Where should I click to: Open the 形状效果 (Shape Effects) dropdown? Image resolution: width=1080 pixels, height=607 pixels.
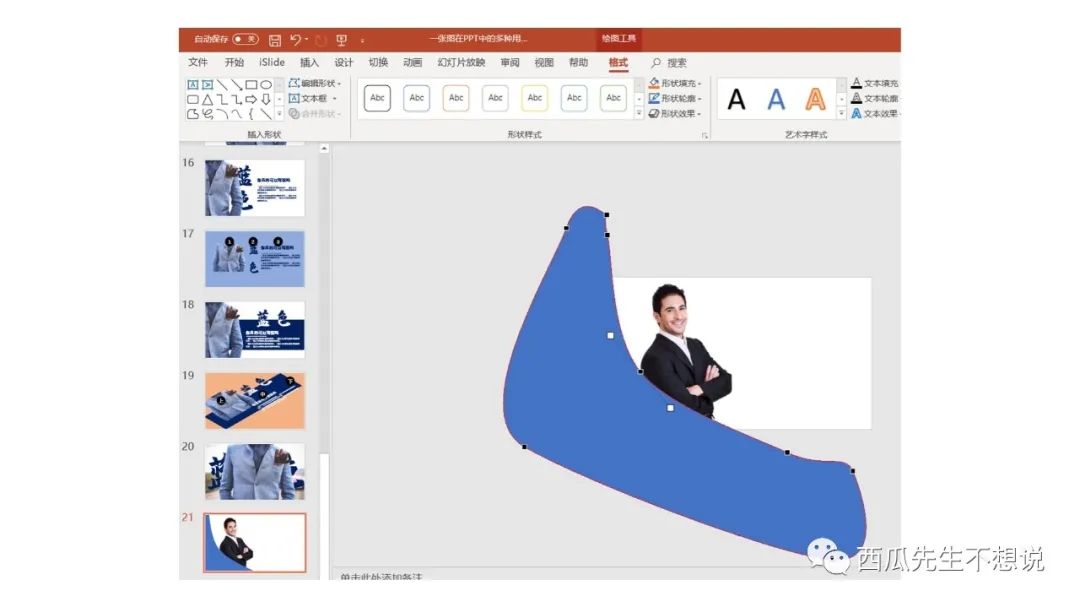click(x=675, y=114)
